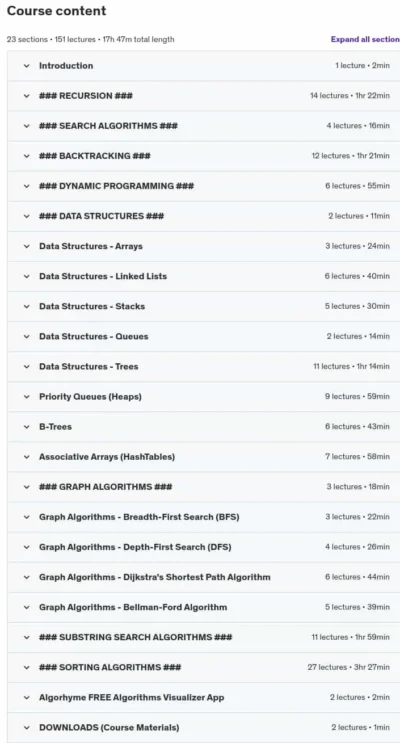The height and width of the screenshot is (743, 400).
Task: Select the Data Structures - Stacks title
Action: (92, 306)
